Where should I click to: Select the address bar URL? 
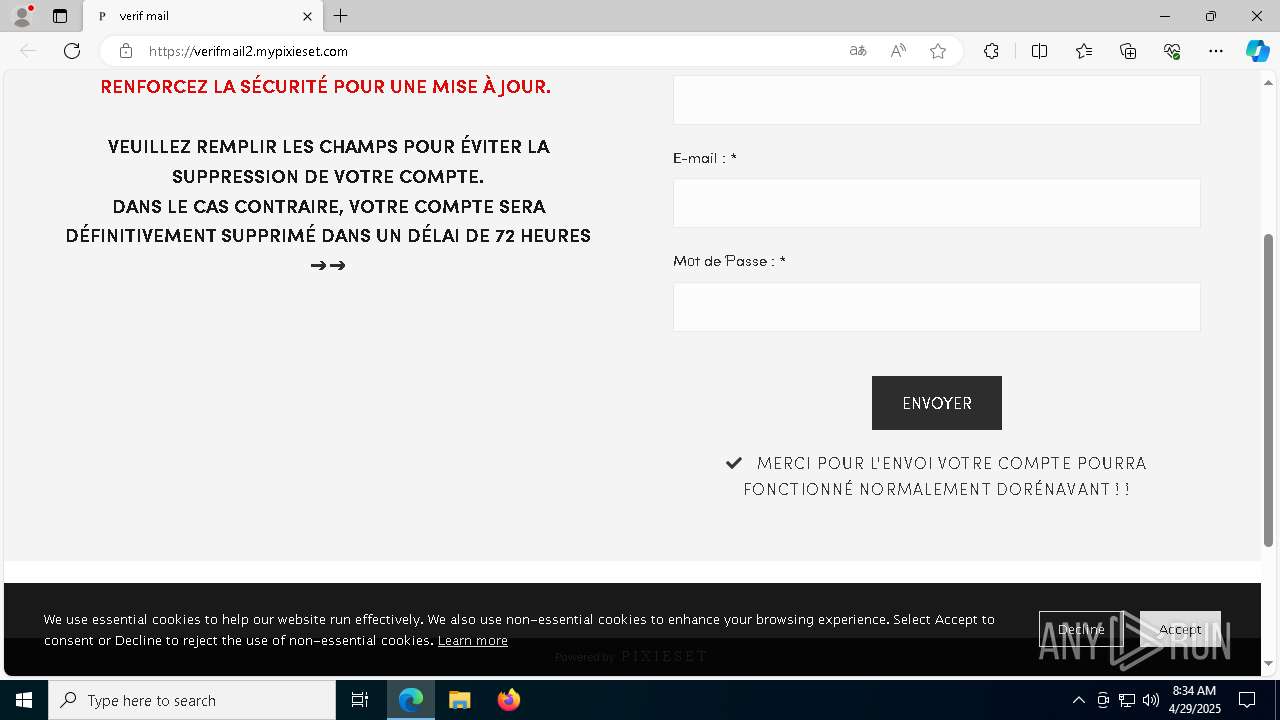click(248, 51)
